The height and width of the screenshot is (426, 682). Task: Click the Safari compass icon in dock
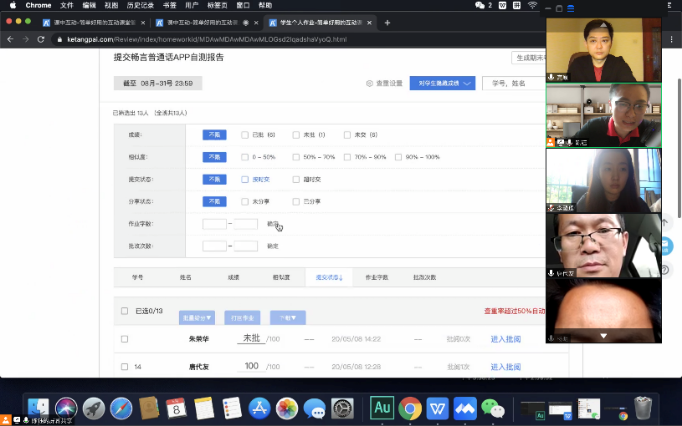tap(121, 408)
